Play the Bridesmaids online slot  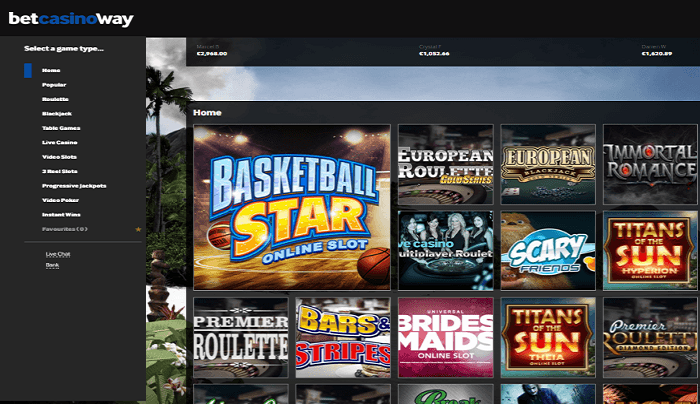tap(446, 337)
